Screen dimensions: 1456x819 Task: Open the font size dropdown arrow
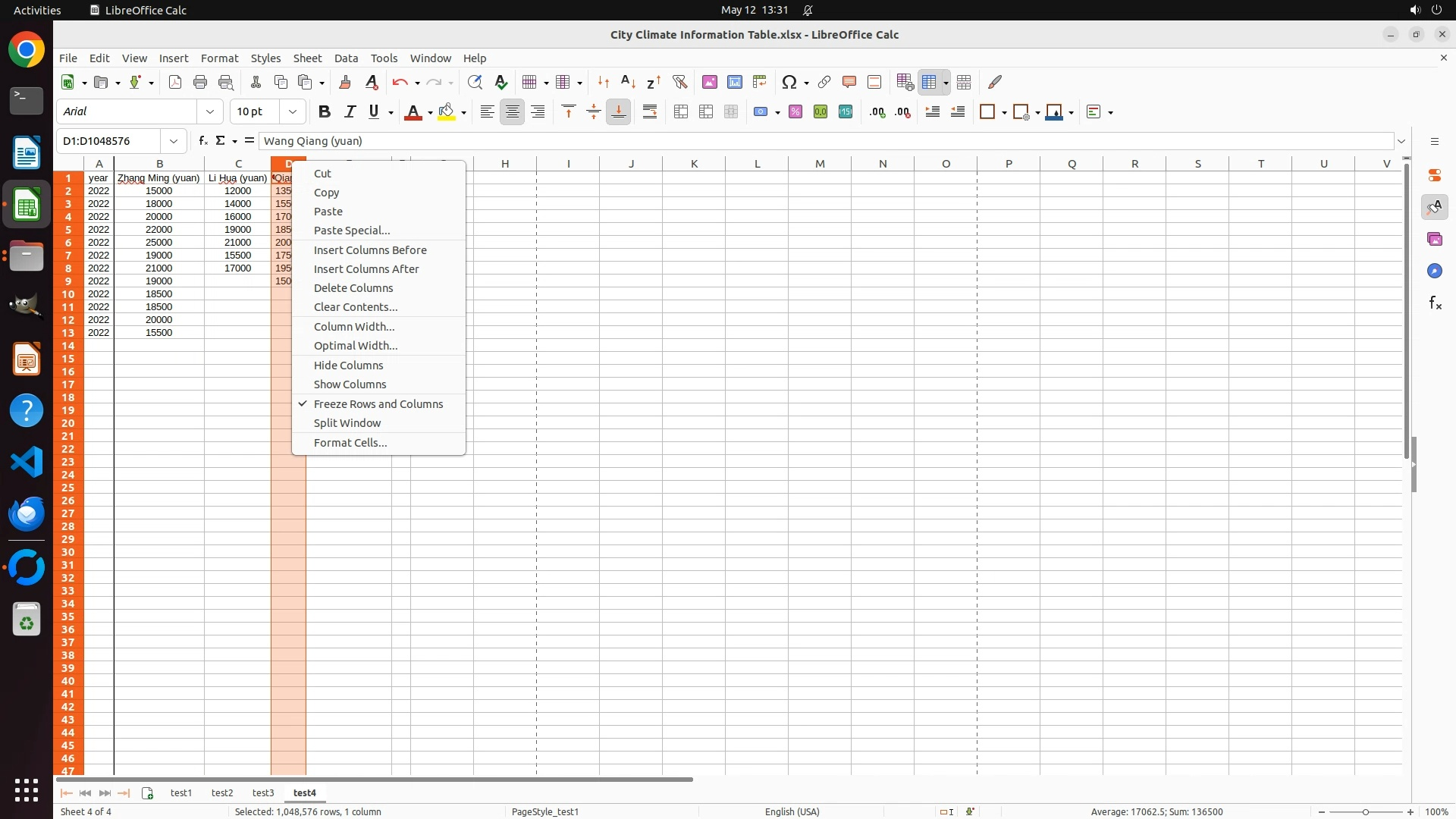click(293, 112)
